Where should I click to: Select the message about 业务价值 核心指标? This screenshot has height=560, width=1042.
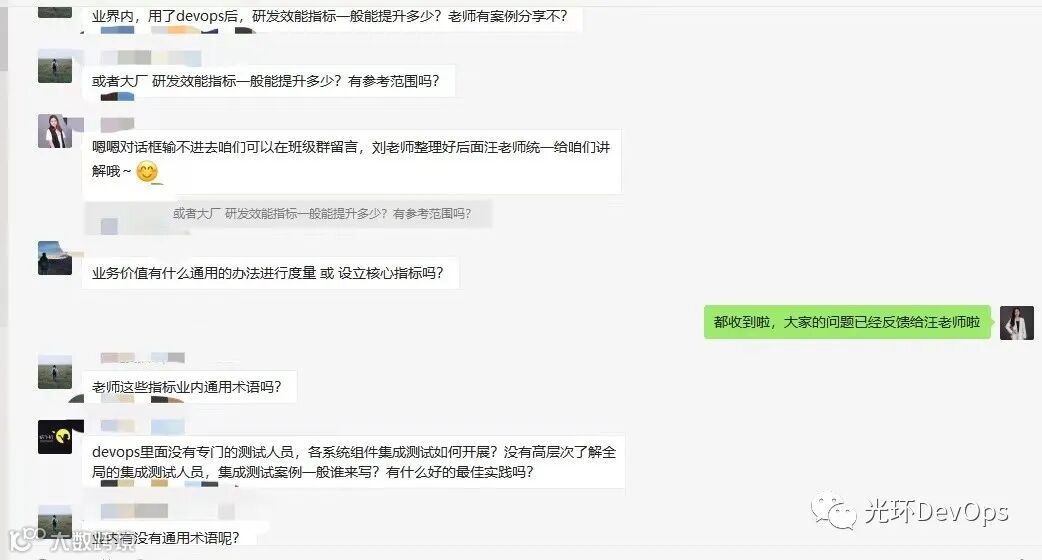point(270,273)
